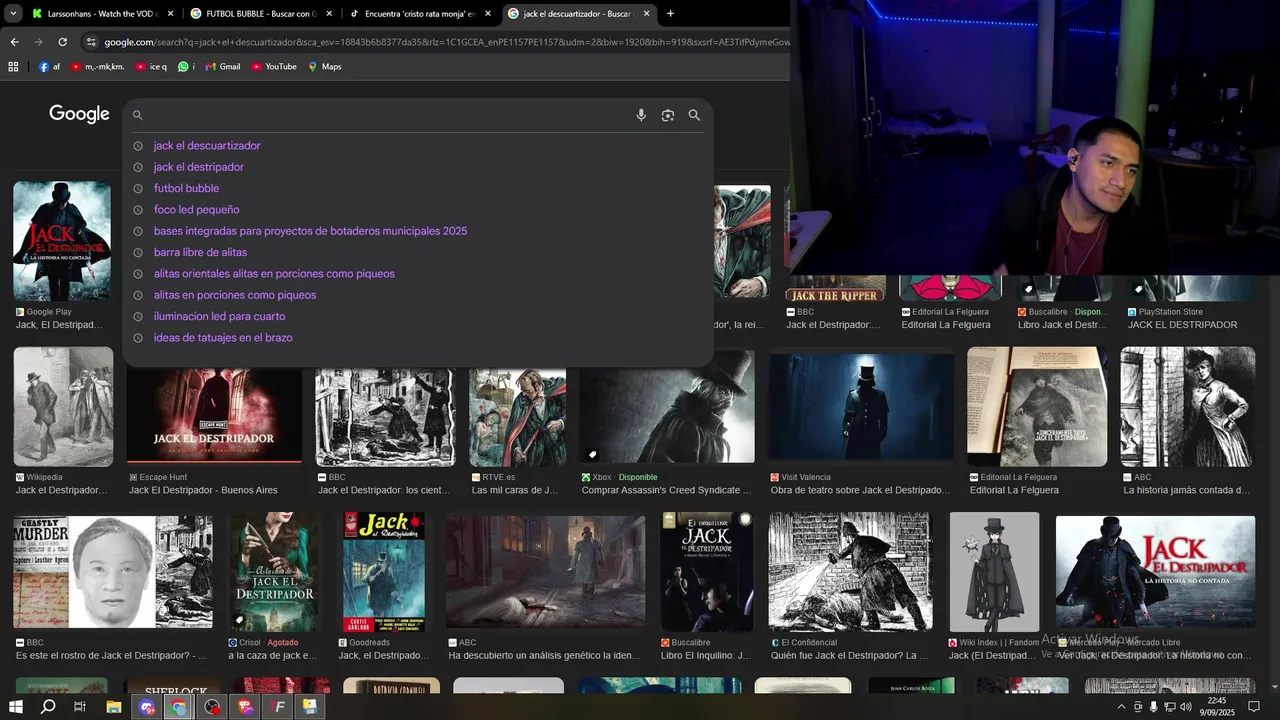Click inside the Google search input field
The image size is (1280, 720).
point(390,115)
